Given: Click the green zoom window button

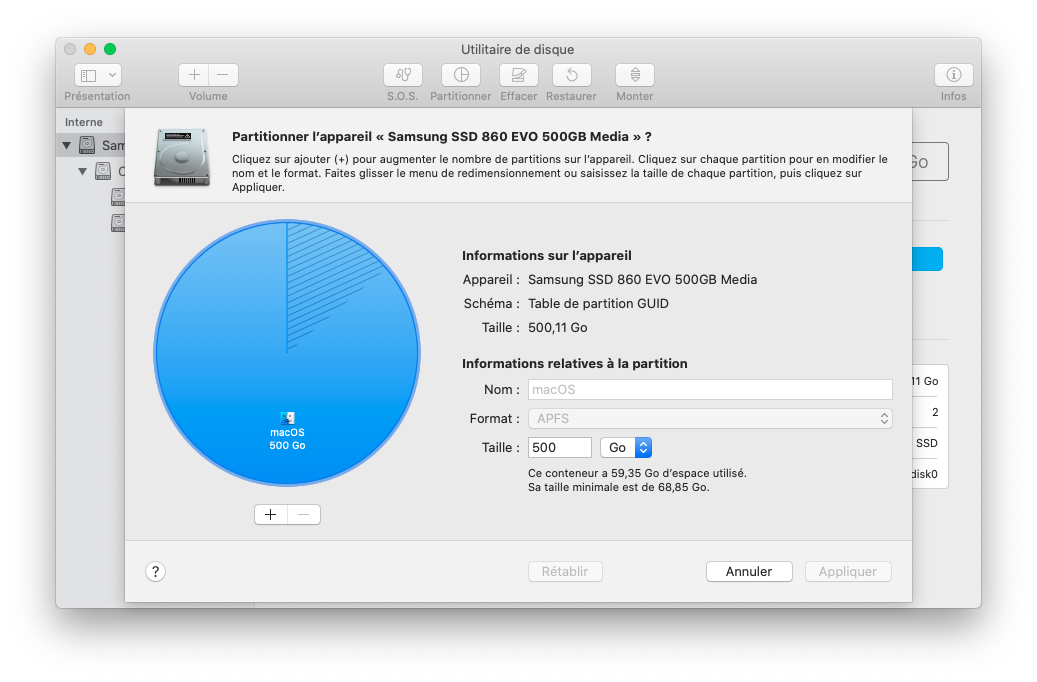Looking at the screenshot, I should (x=110, y=49).
